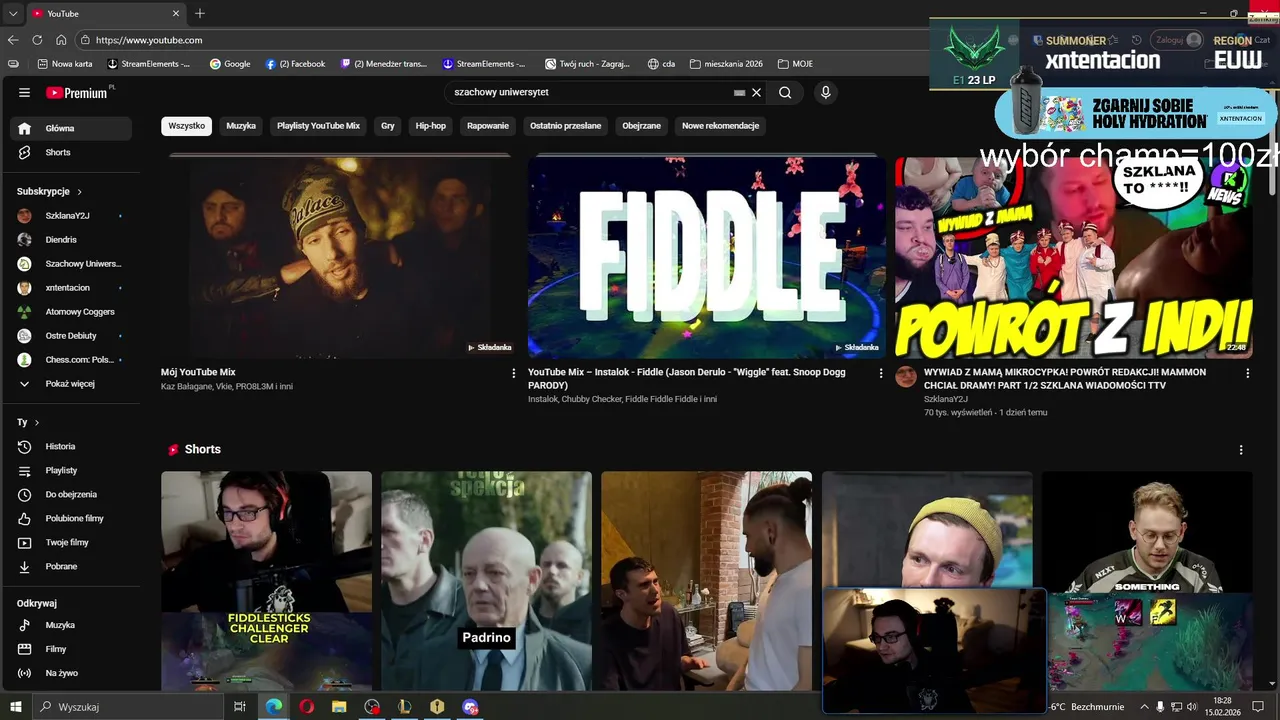
Task: Start voice search with the microphone icon
Action: 825,92
